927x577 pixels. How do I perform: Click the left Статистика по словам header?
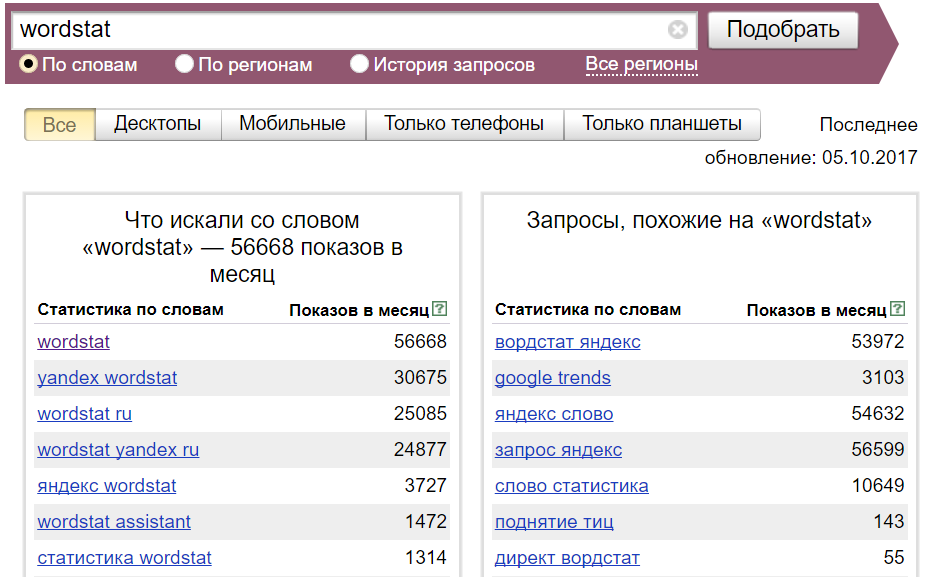pos(131,310)
